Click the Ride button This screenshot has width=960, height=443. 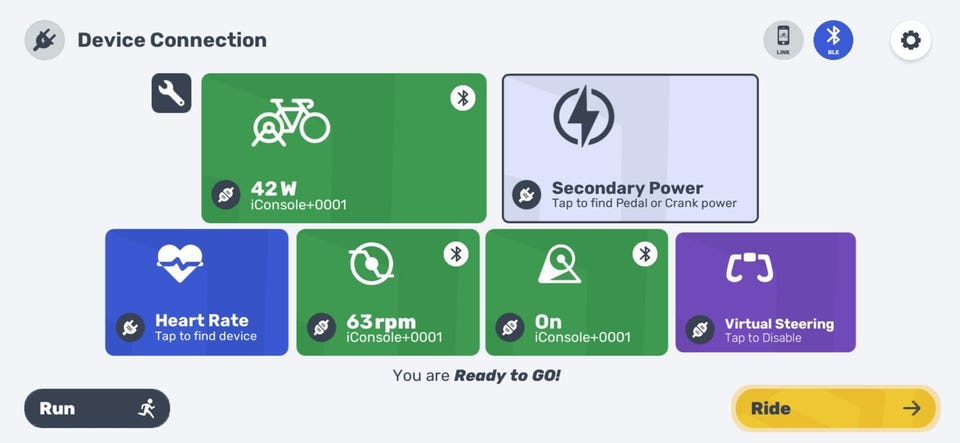pyautogui.click(x=836, y=408)
